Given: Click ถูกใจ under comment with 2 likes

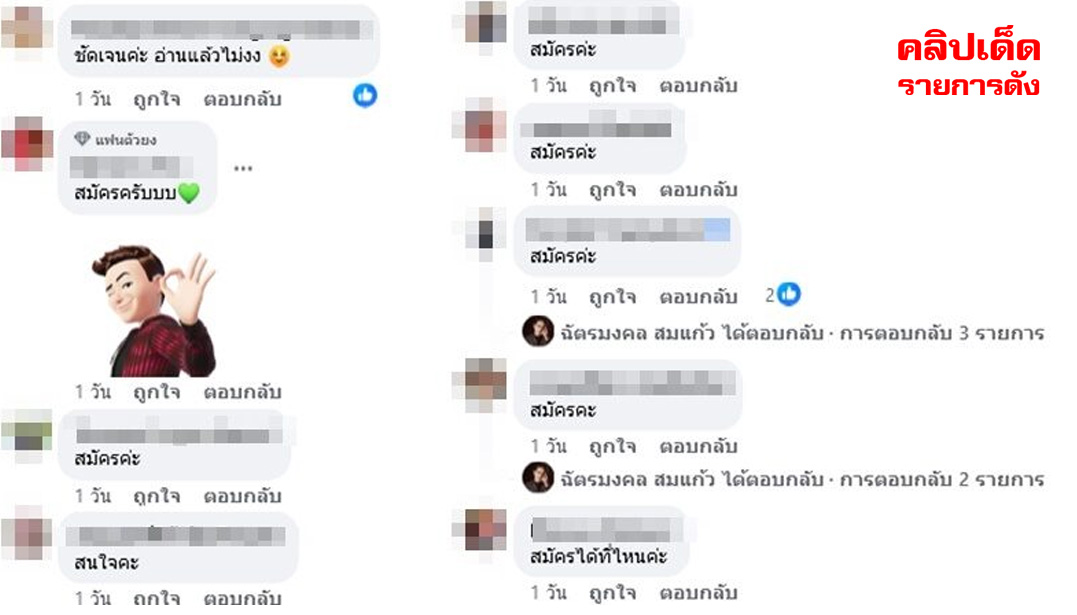Looking at the screenshot, I should (613, 297).
